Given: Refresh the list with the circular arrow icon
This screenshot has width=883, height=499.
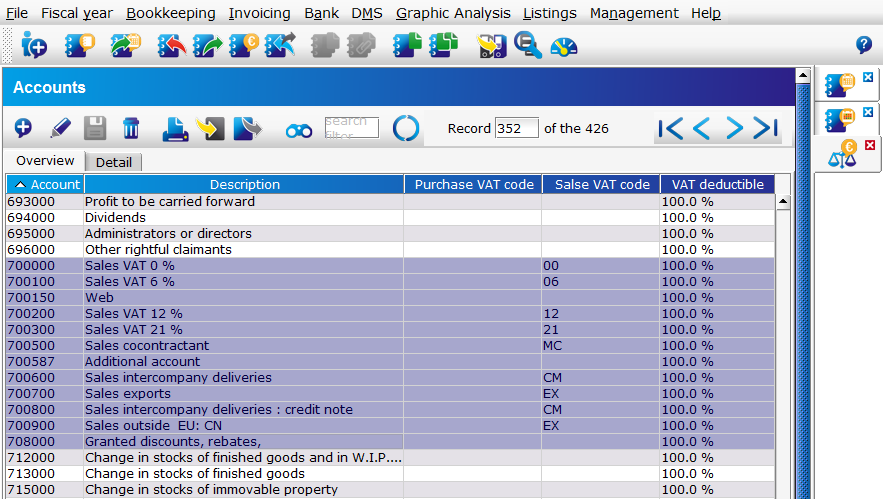Looking at the screenshot, I should click(406, 128).
